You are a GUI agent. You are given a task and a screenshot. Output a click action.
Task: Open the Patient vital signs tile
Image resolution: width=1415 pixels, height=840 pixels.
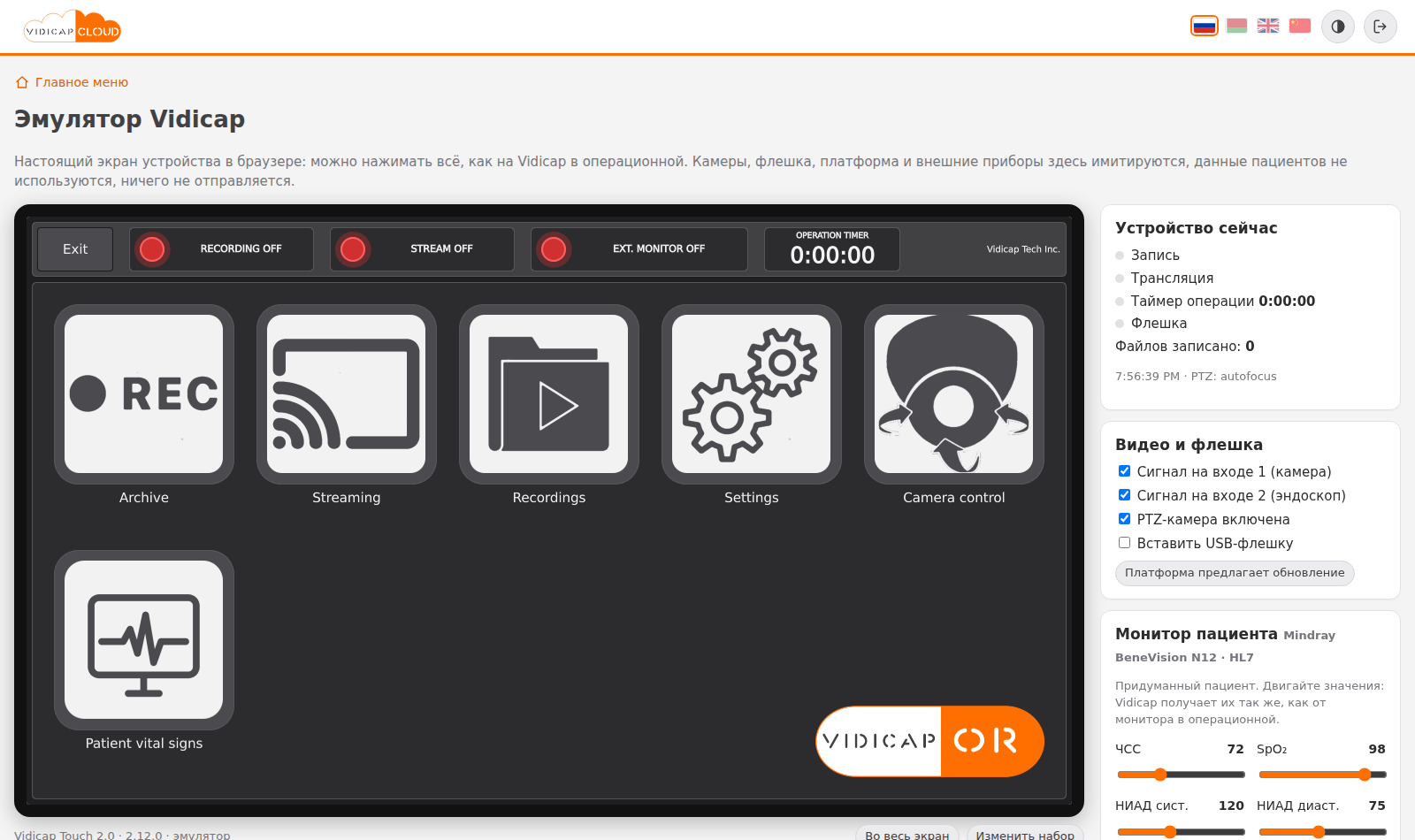click(144, 640)
